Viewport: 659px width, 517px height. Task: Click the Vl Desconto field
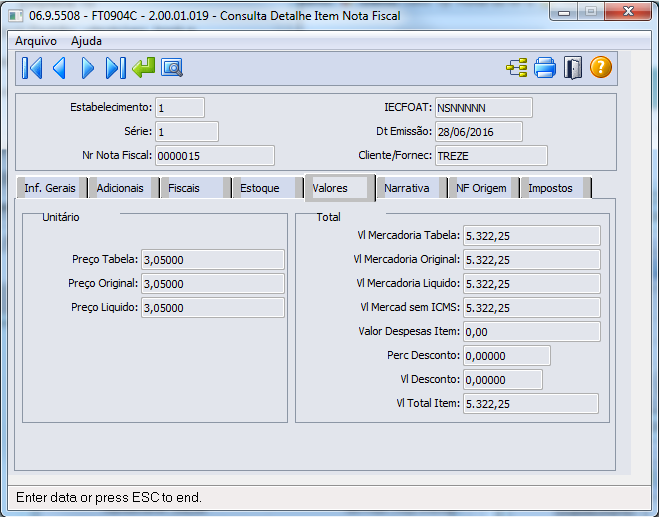click(x=503, y=379)
